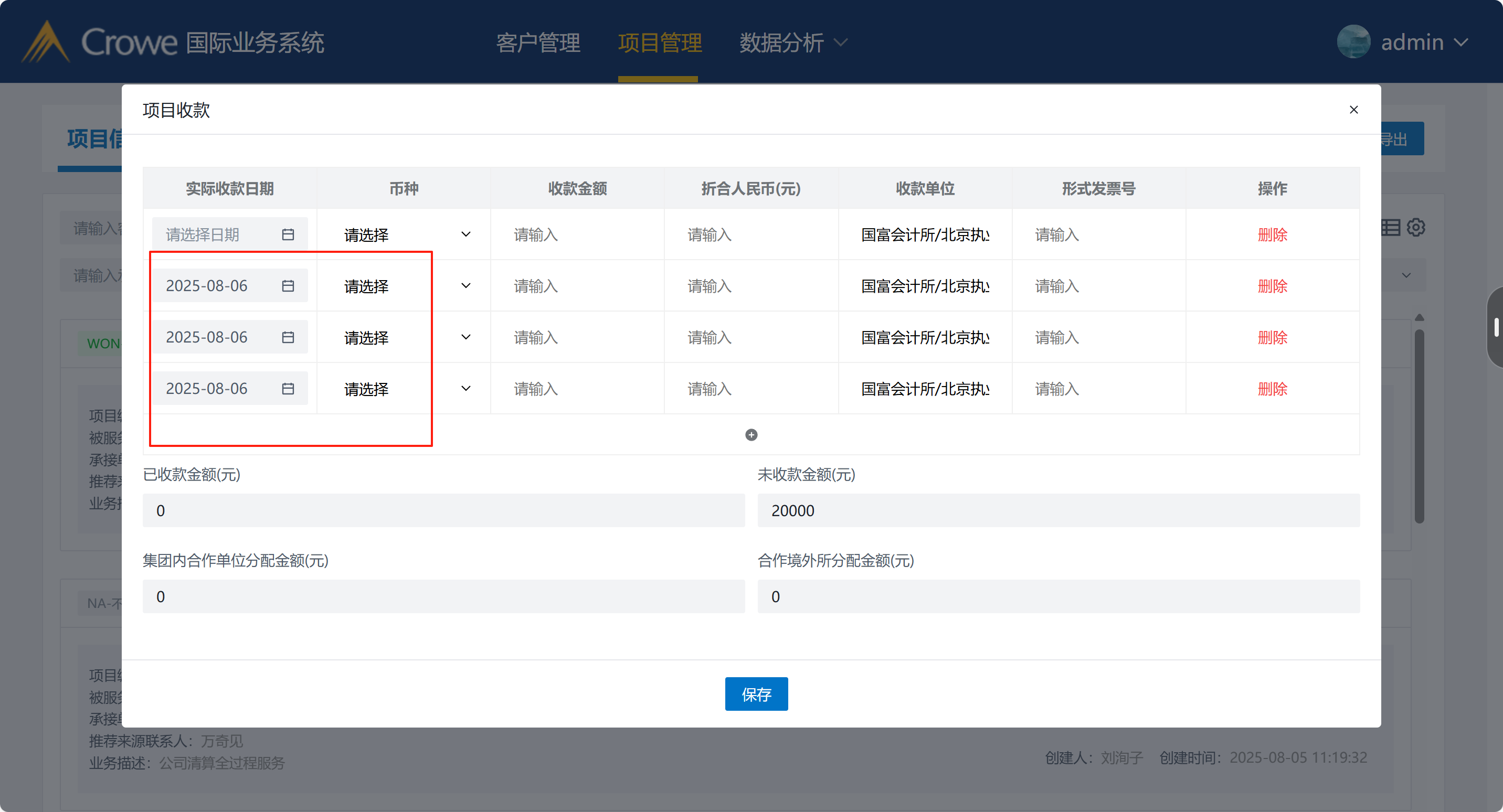Click the table list view icon
1503x812 pixels.
(x=1391, y=228)
